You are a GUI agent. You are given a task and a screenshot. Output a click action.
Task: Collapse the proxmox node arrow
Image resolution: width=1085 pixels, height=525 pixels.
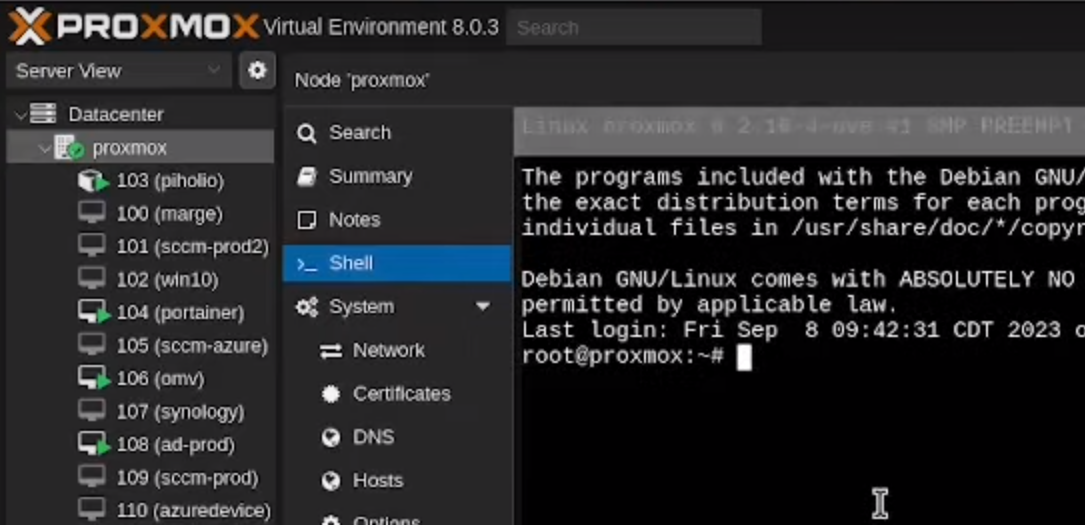(x=45, y=149)
